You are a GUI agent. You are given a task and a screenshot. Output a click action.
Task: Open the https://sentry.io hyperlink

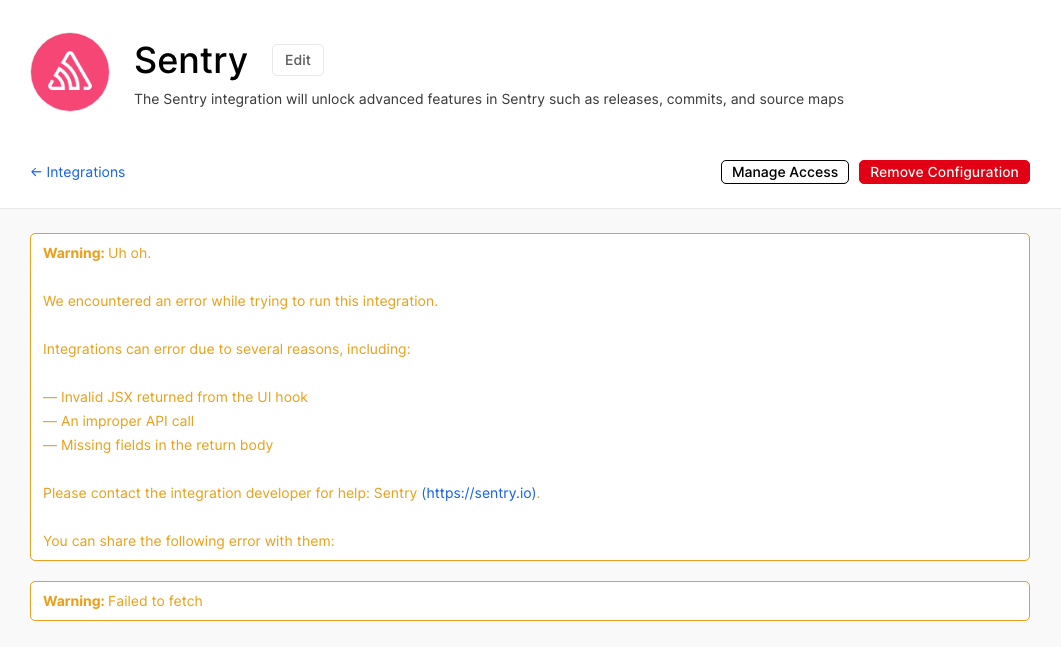(x=480, y=493)
